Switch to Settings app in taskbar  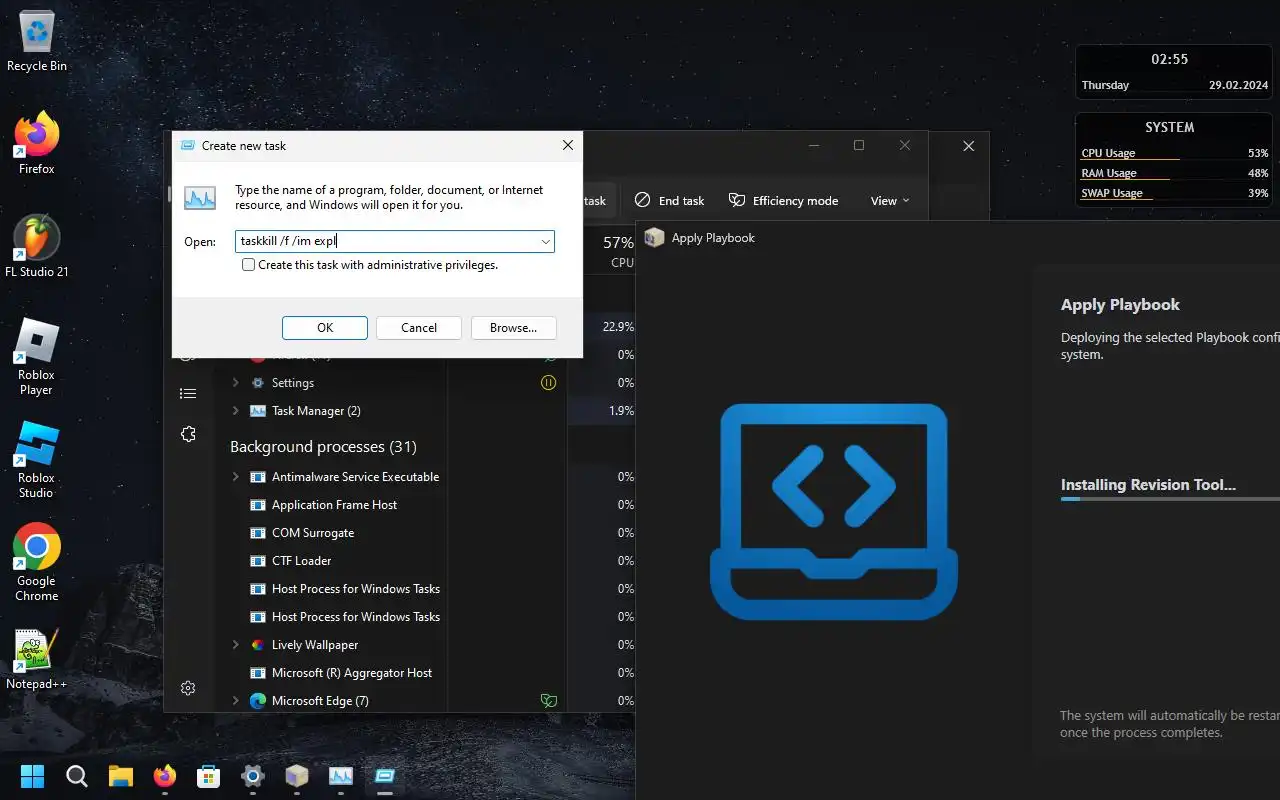(253, 776)
